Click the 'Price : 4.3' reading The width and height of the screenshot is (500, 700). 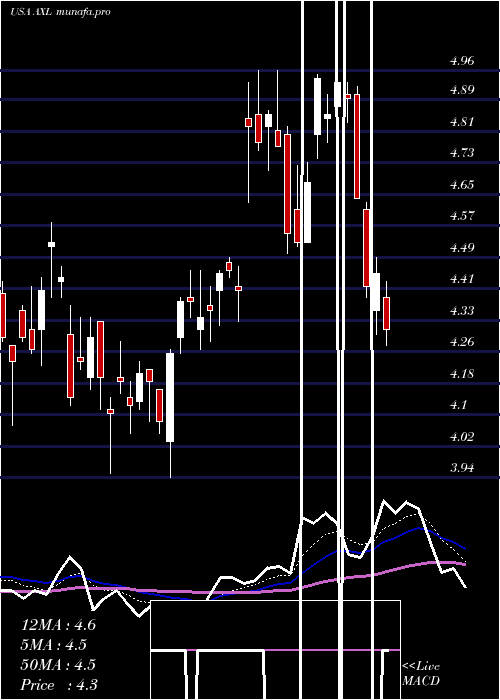(x=59, y=685)
